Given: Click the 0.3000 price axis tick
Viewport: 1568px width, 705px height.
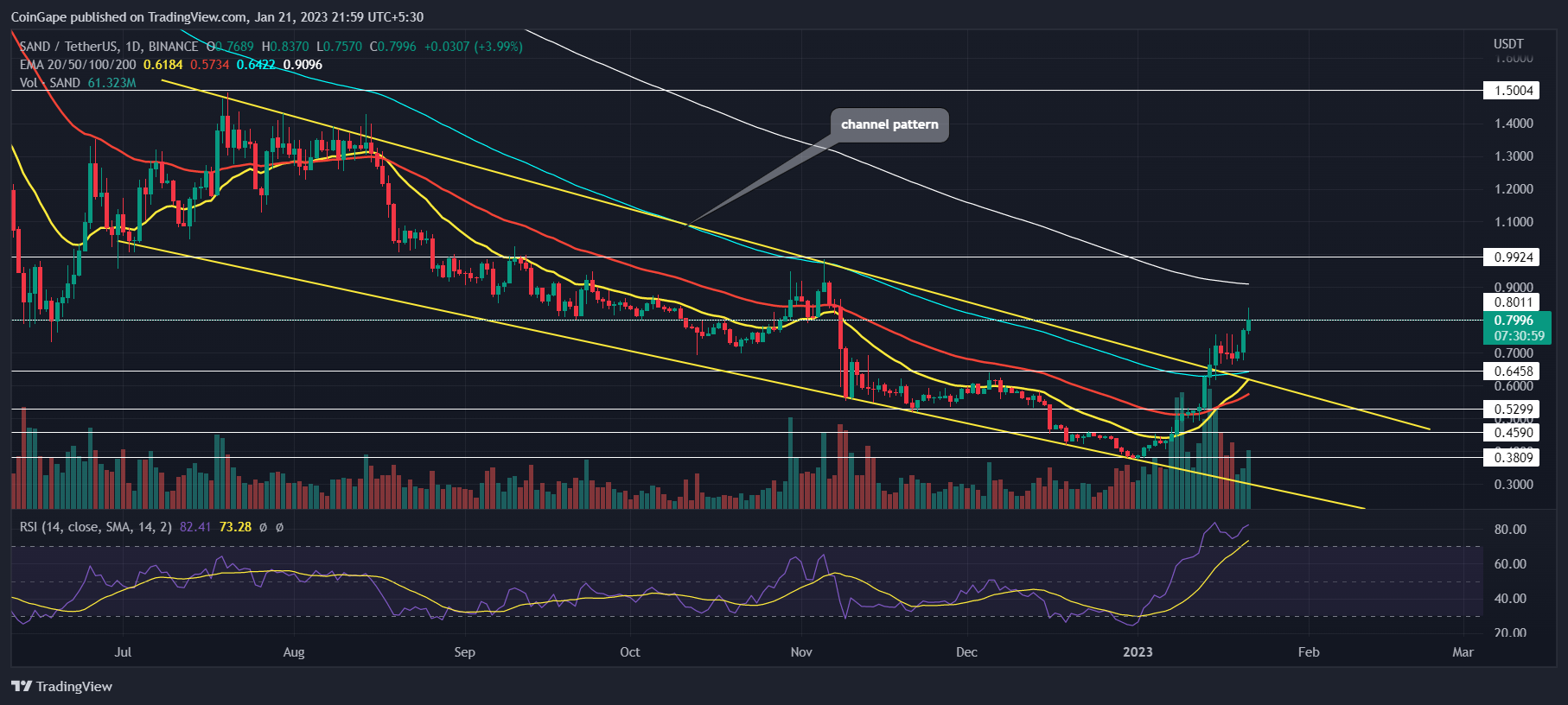Looking at the screenshot, I should pyautogui.click(x=1514, y=485).
